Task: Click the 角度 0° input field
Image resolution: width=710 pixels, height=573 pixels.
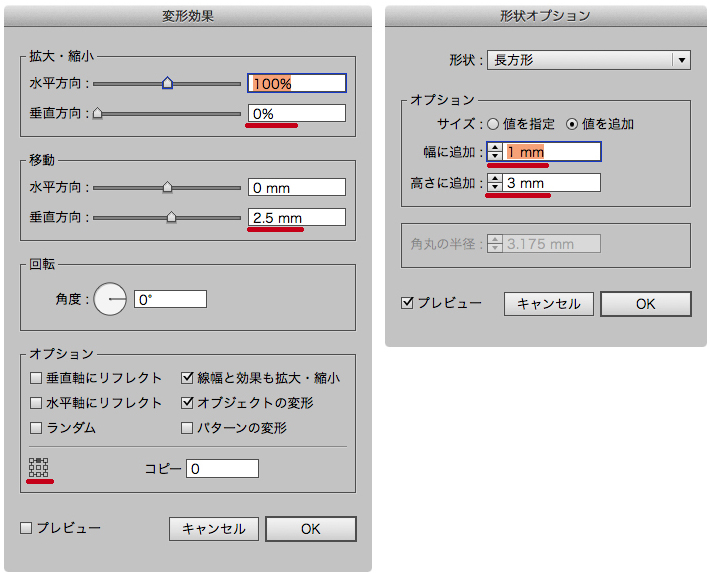Action: [171, 299]
